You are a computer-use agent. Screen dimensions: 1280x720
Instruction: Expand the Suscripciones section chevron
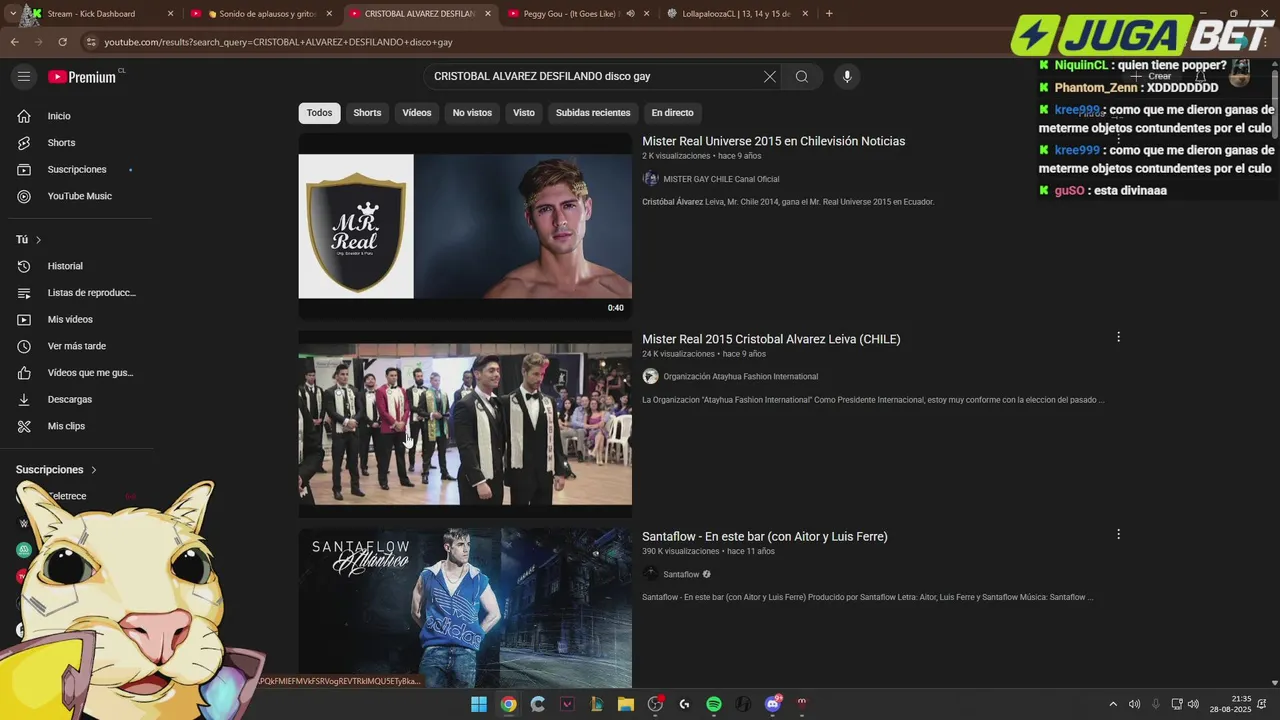(x=94, y=470)
